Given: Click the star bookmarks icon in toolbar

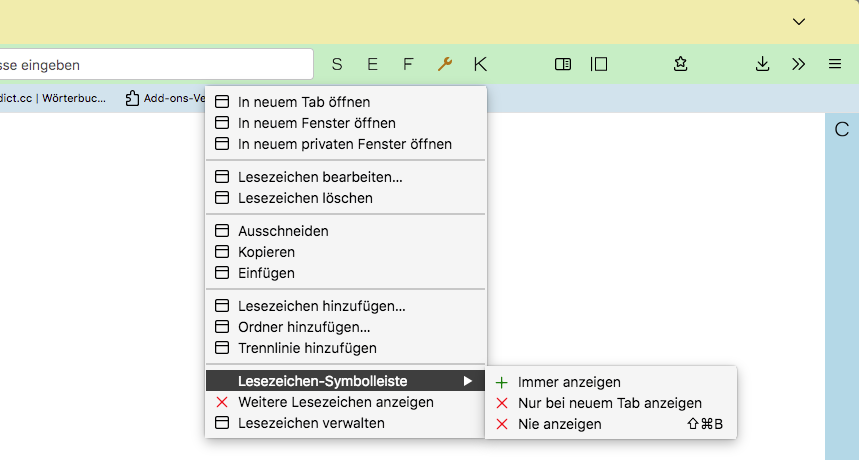Looking at the screenshot, I should tap(681, 64).
